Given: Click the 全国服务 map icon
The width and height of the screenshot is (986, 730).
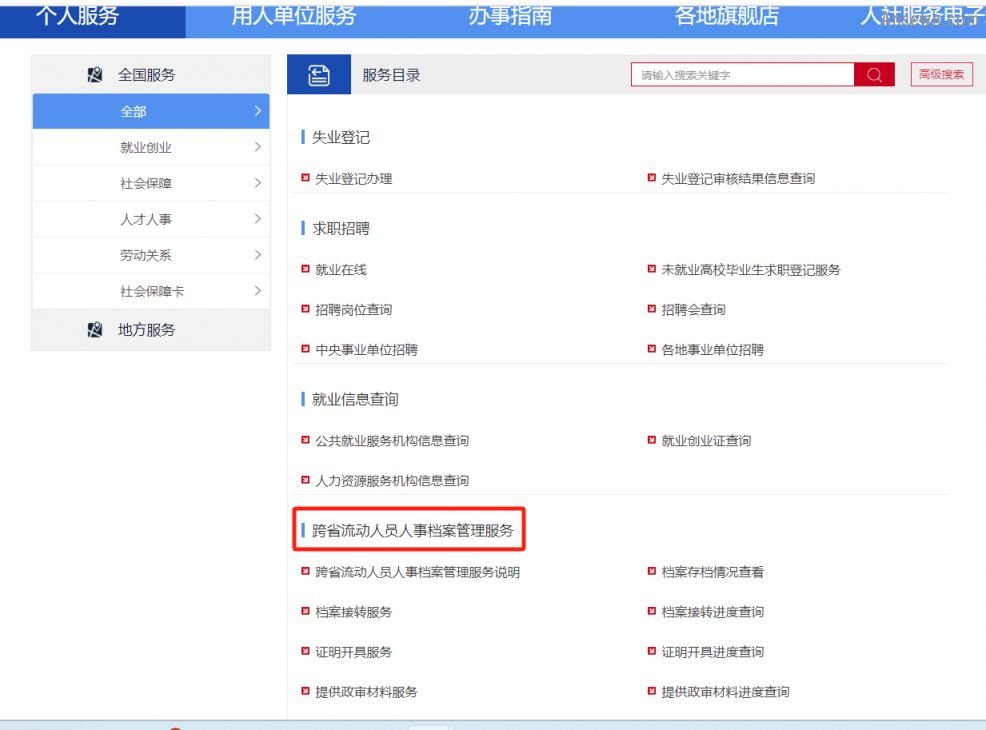Looking at the screenshot, I should click(x=95, y=75).
